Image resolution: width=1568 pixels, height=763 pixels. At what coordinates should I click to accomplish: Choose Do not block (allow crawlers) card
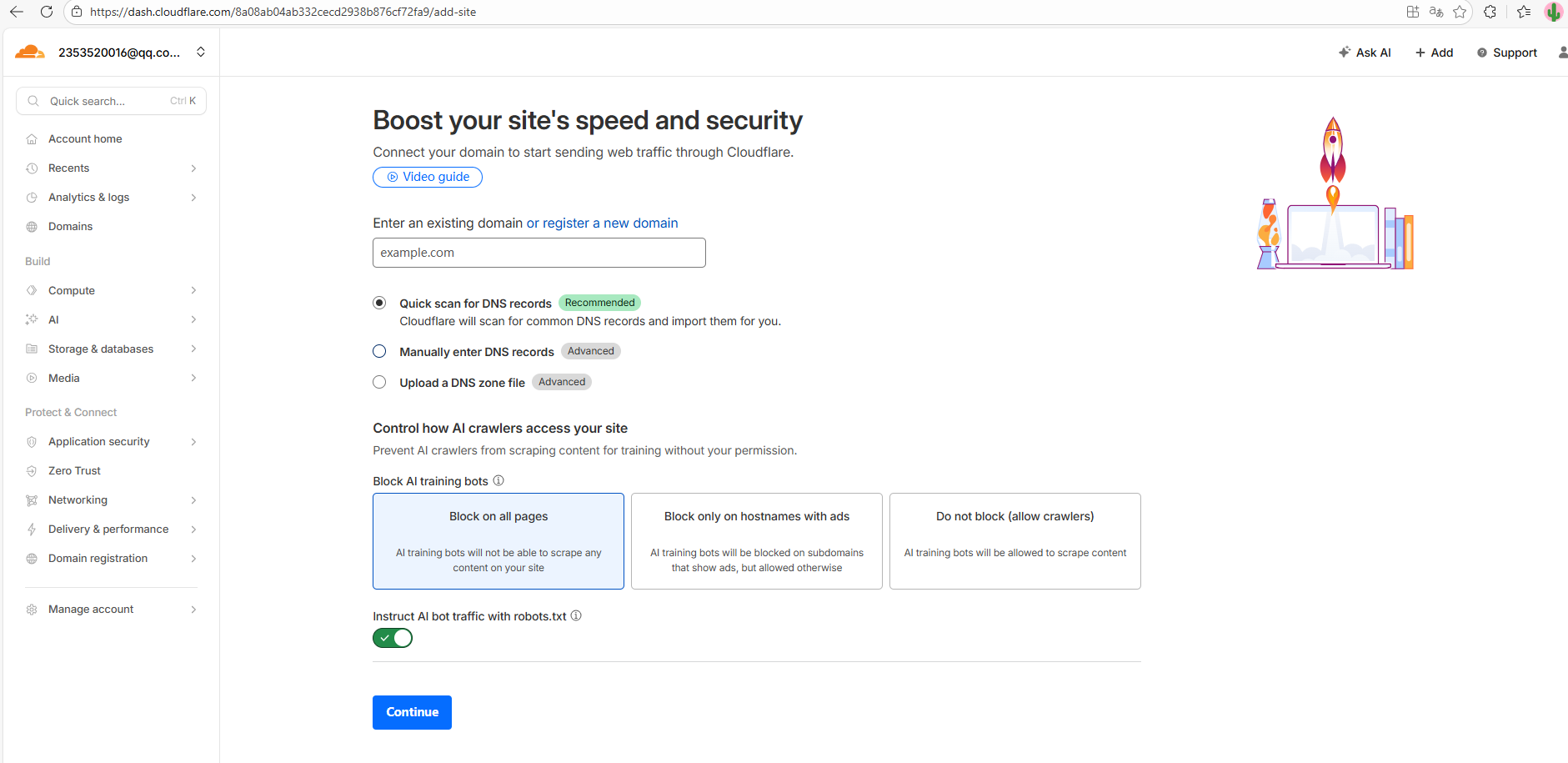coord(1014,540)
